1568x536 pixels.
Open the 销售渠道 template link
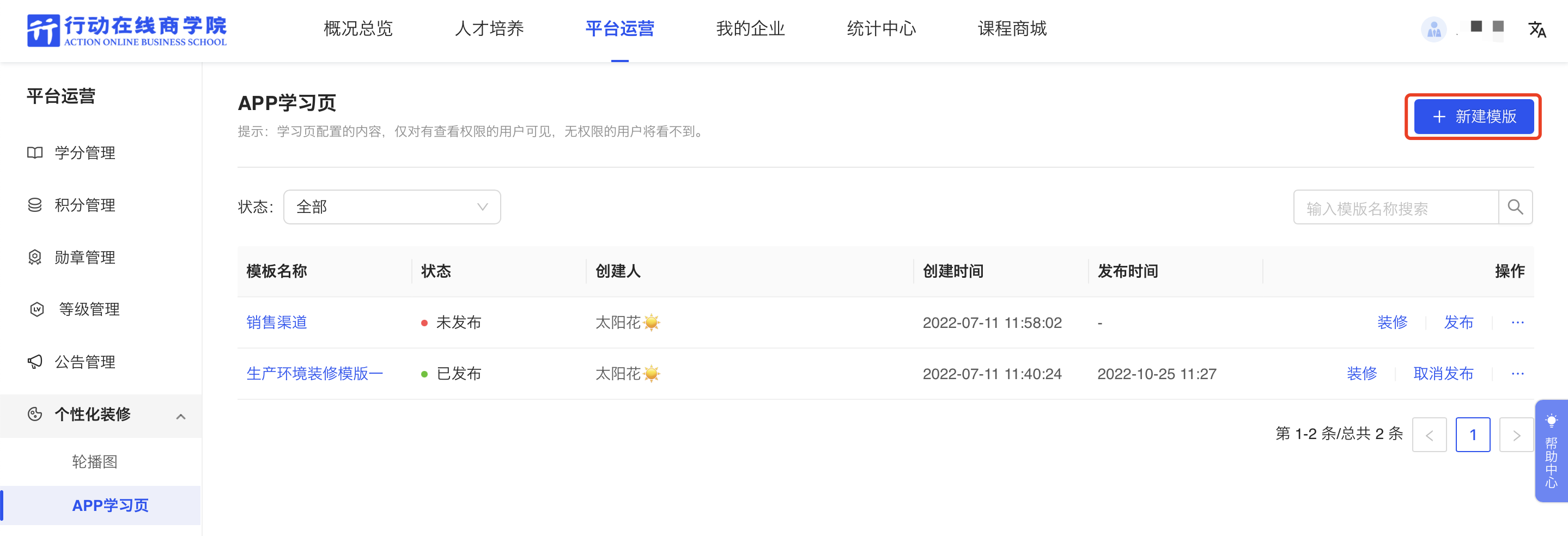[276, 322]
